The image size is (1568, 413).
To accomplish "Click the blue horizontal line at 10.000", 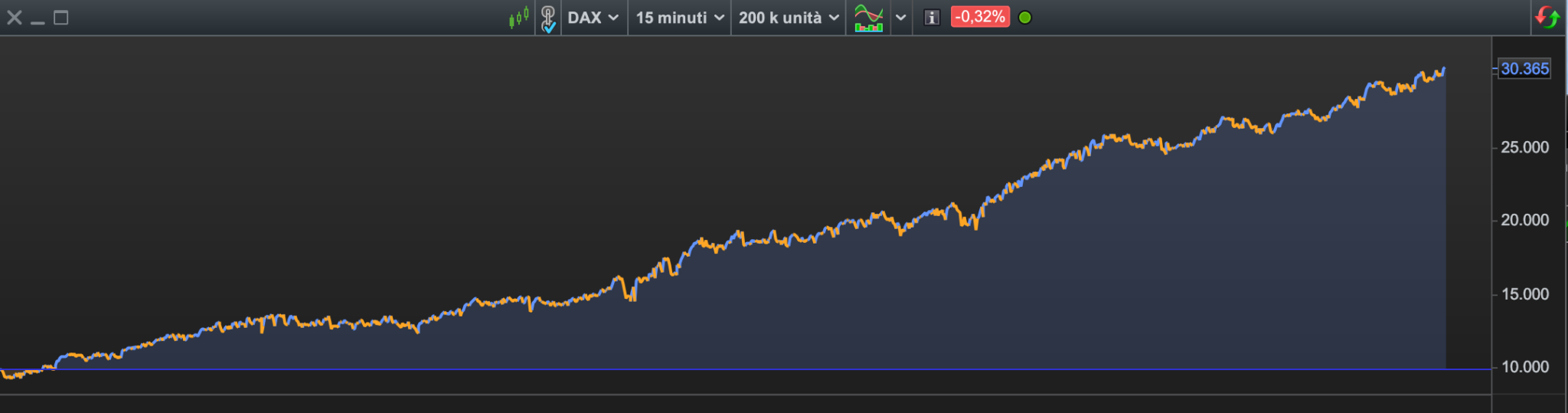I will [766, 369].
